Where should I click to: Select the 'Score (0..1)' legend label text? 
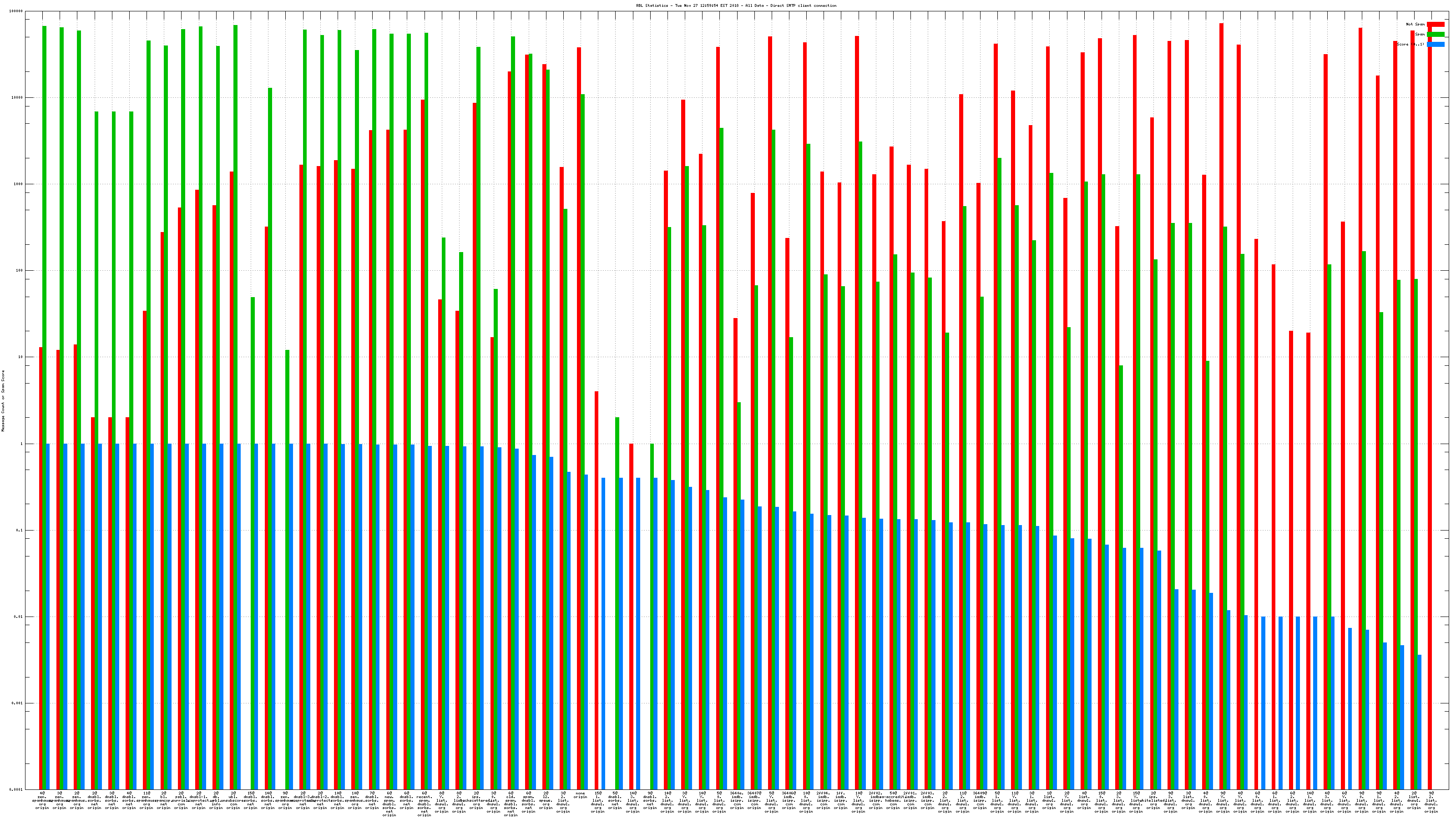(x=1410, y=44)
